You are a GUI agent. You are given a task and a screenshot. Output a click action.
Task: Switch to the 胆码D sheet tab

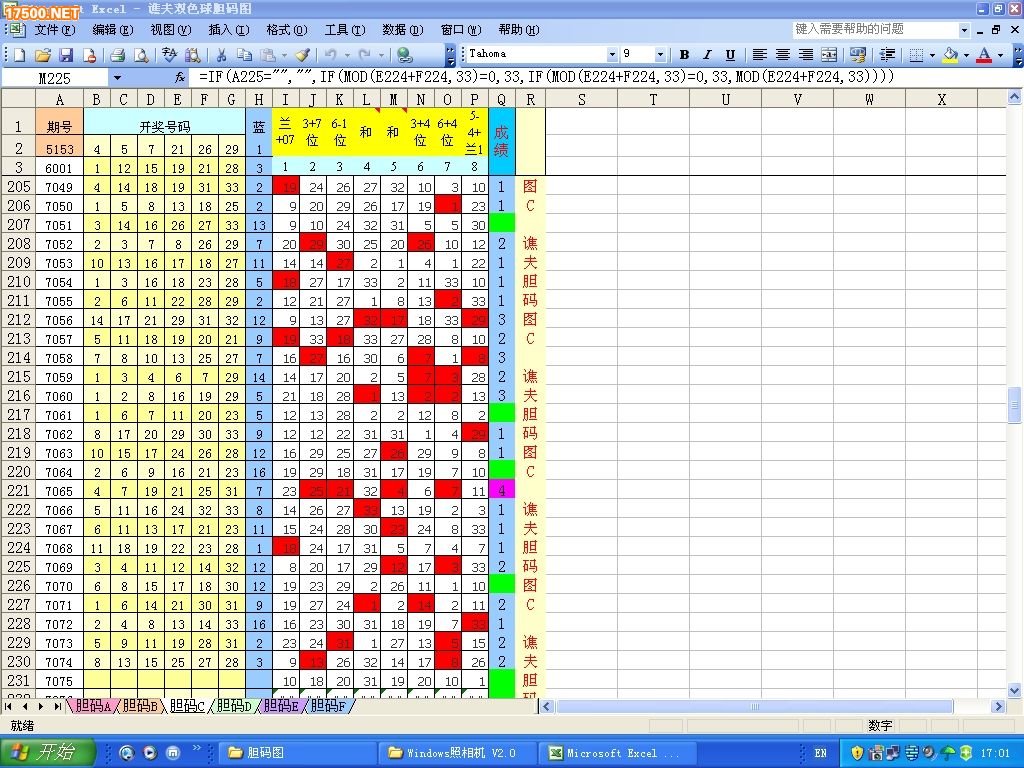pyautogui.click(x=234, y=706)
